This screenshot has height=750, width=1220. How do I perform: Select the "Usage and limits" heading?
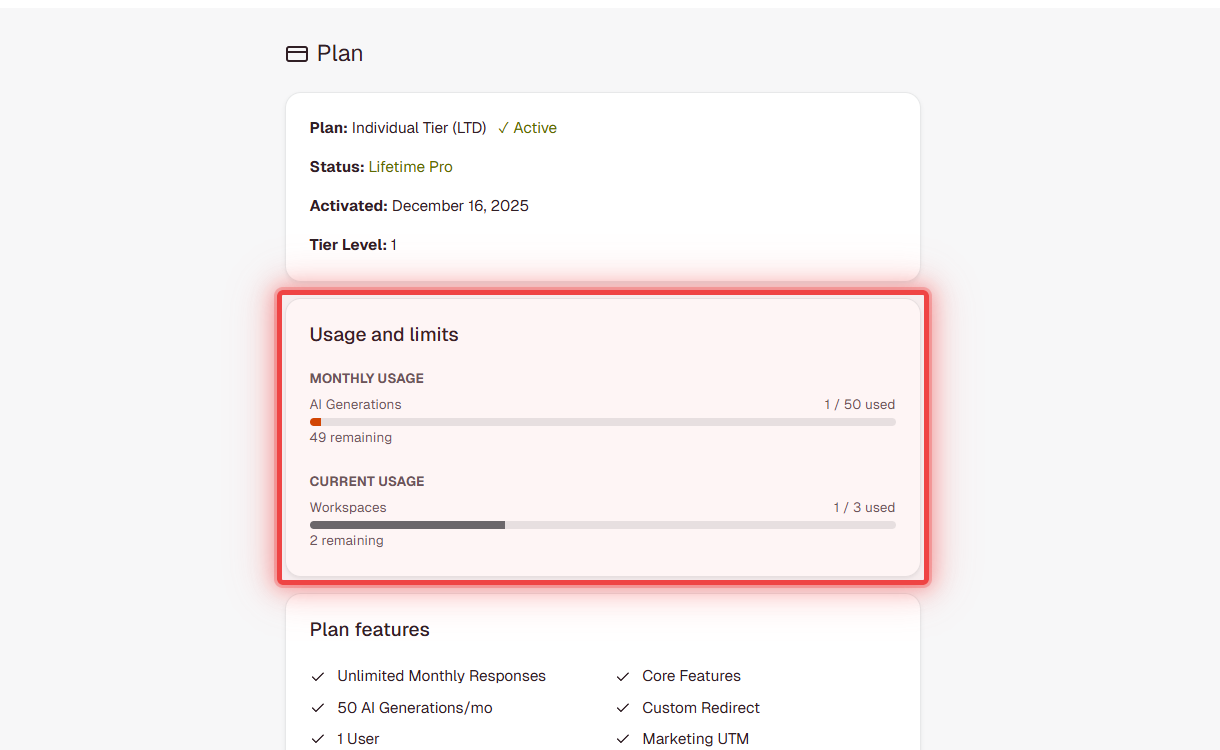384,334
